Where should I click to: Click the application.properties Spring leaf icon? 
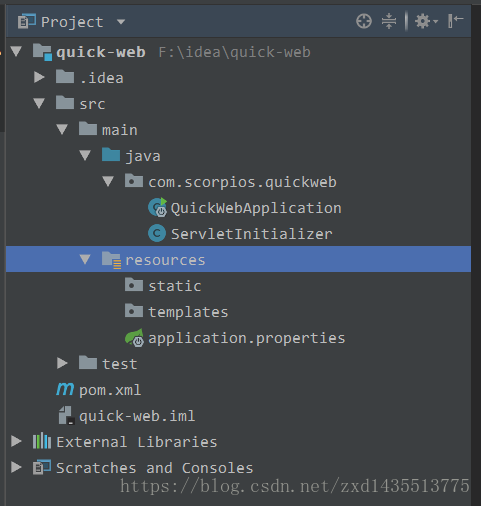click(x=134, y=337)
